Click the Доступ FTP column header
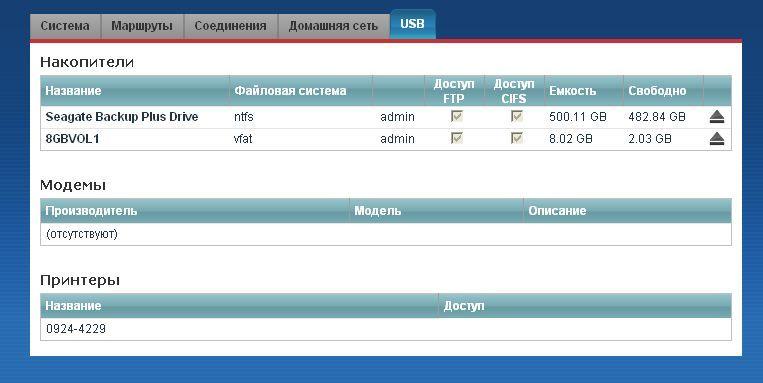 point(454,91)
